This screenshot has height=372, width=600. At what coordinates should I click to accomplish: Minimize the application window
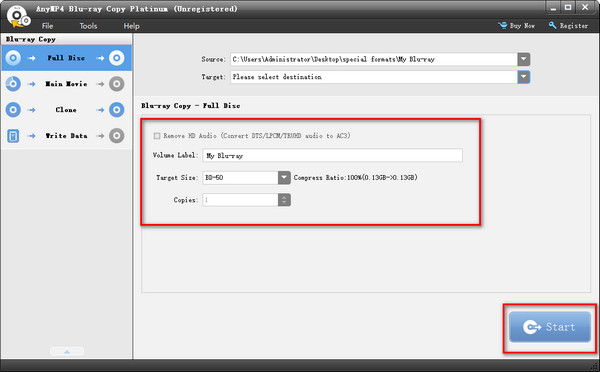(x=553, y=7)
